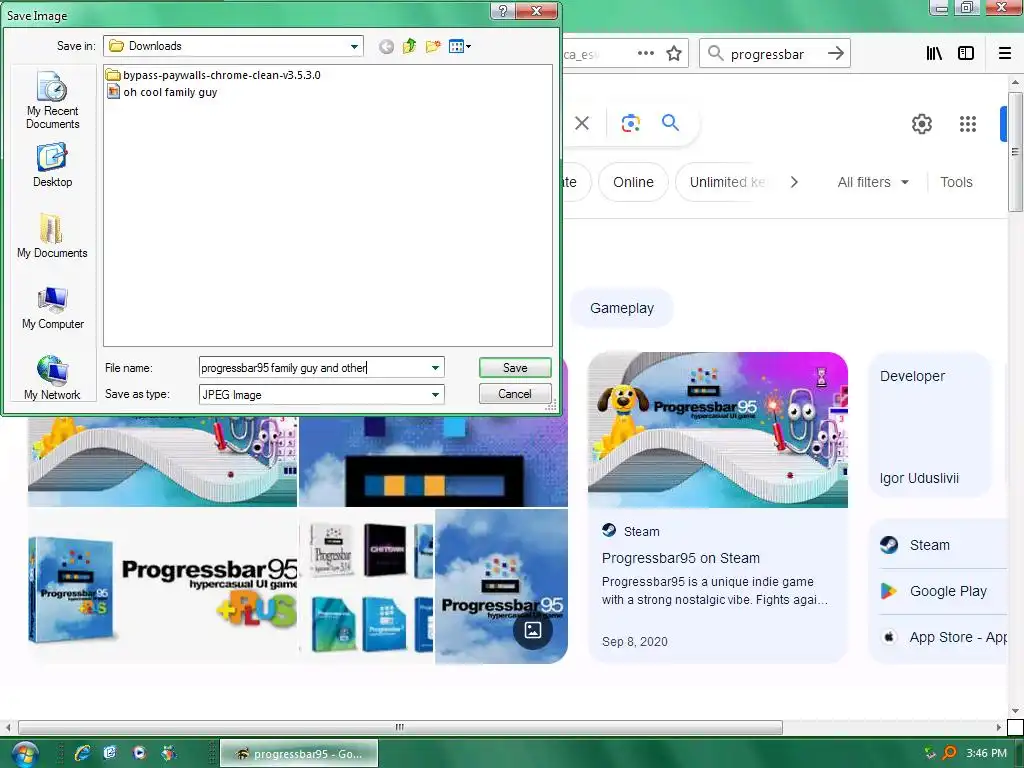Cancel the Save Image dialog
This screenshot has width=1024, height=768.
click(x=515, y=394)
